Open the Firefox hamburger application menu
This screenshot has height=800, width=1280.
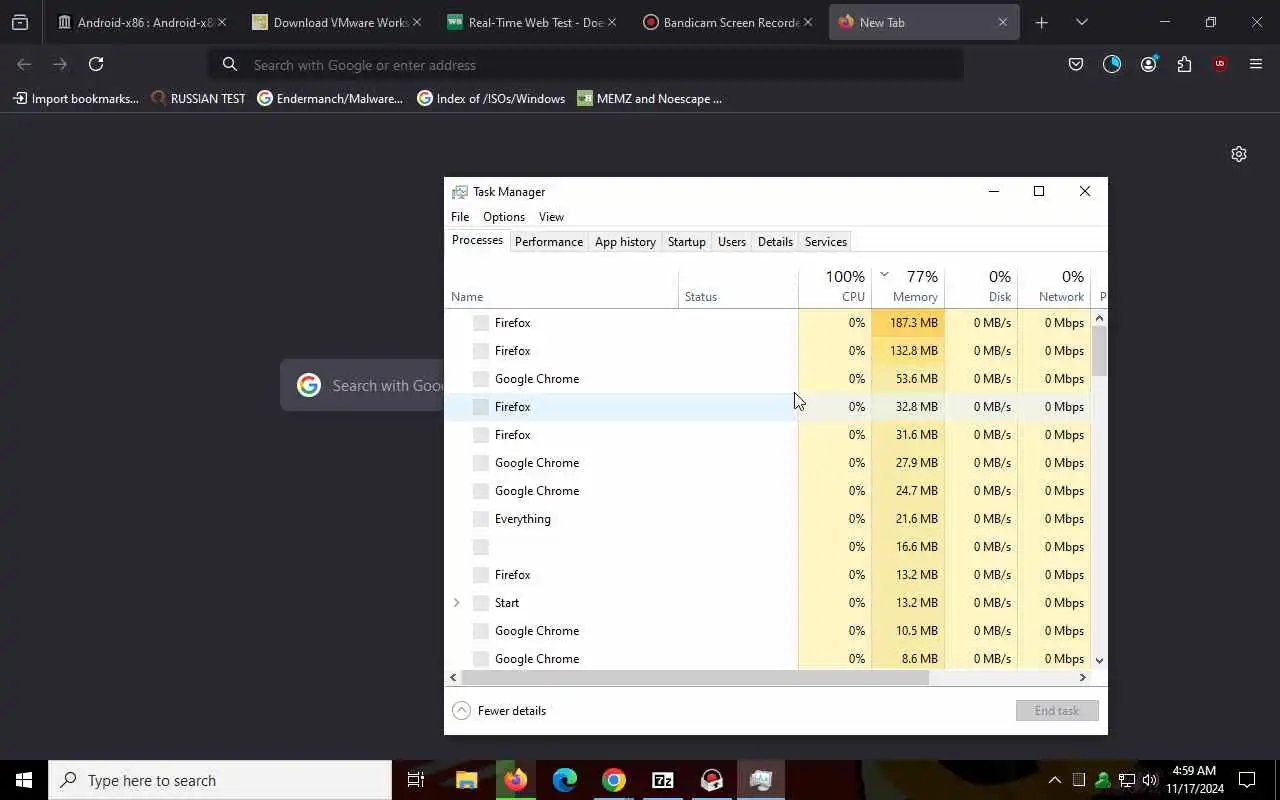pyautogui.click(x=1256, y=64)
